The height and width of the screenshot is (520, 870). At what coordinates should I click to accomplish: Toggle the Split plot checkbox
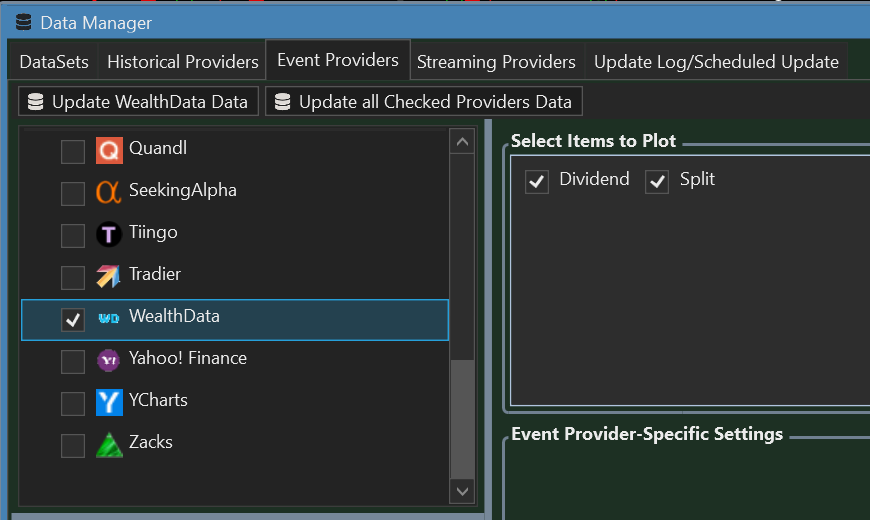click(657, 181)
